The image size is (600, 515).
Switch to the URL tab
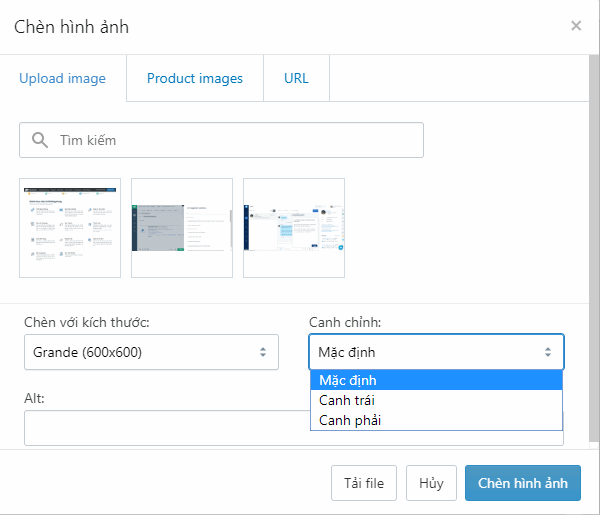click(x=296, y=79)
